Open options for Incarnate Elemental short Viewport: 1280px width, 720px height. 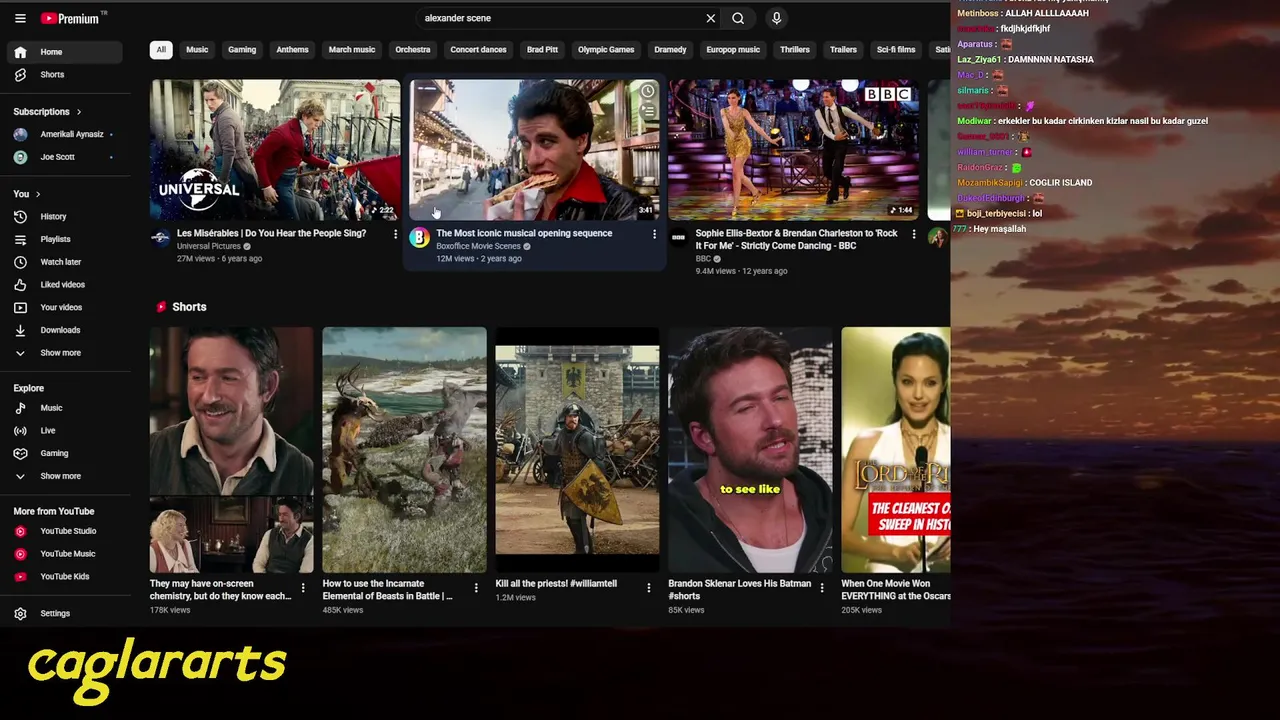click(476, 588)
